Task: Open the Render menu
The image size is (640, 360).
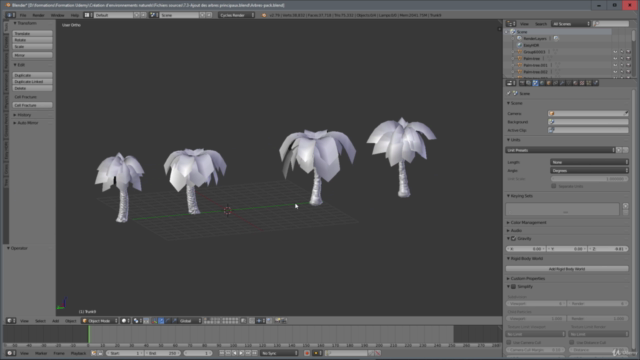Action: [x=38, y=15]
